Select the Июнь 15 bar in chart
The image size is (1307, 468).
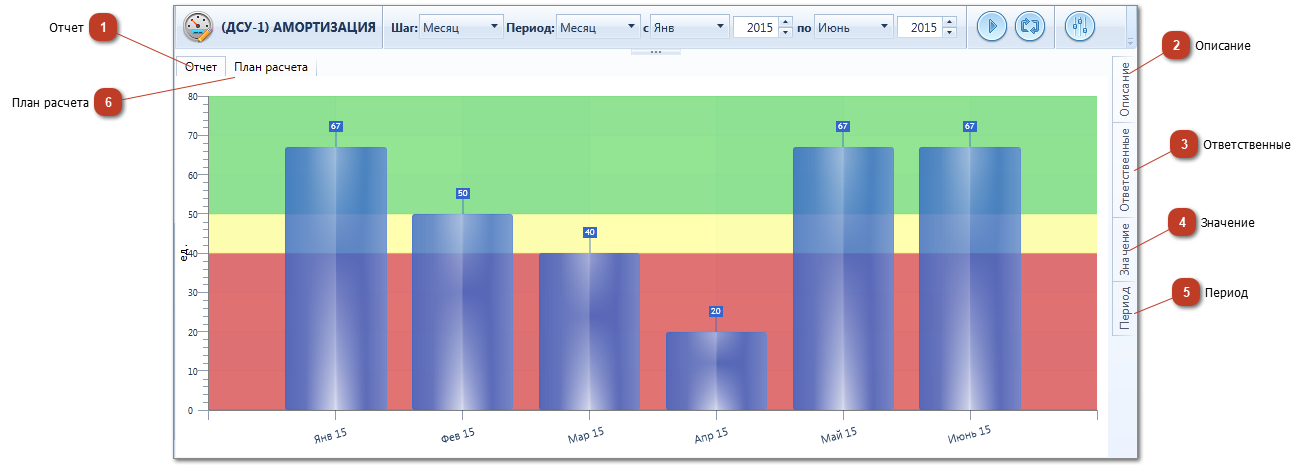(x=970, y=279)
